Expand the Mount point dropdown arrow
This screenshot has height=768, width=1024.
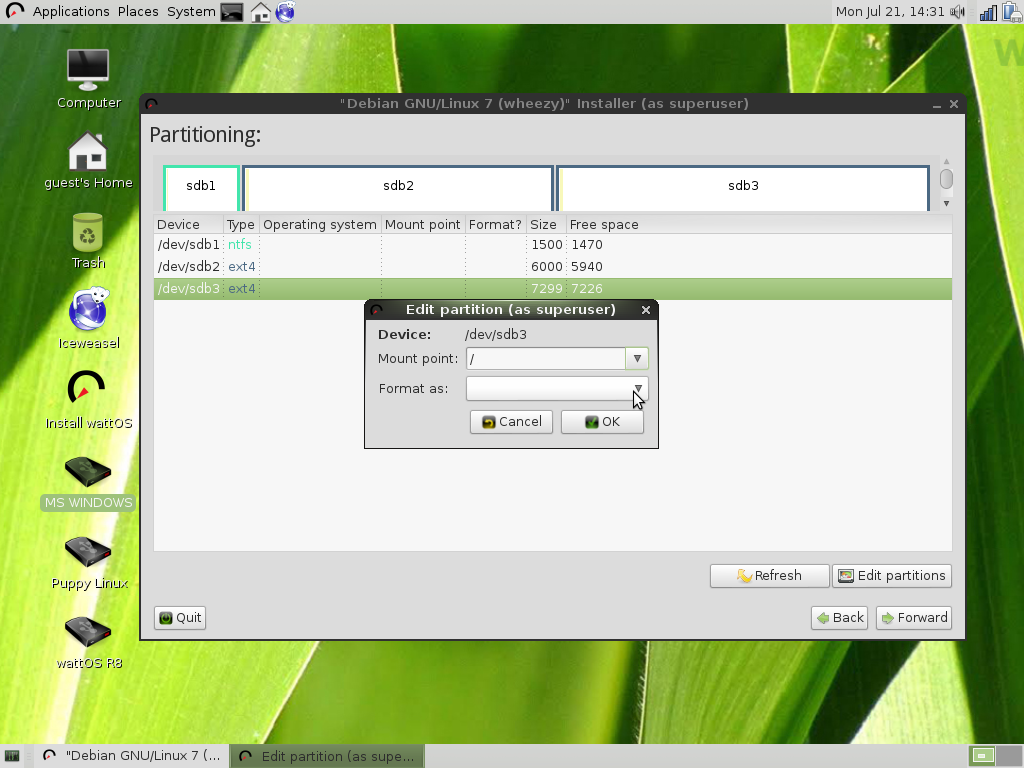coord(637,359)
